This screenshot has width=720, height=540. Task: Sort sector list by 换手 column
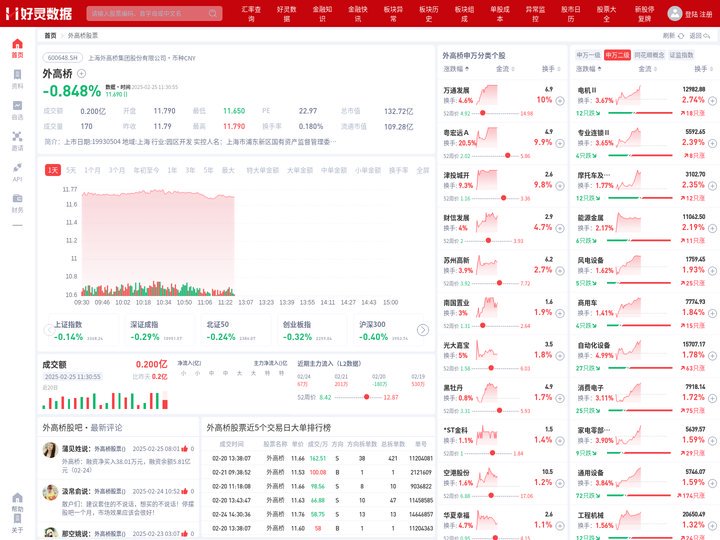tap(703, 69)
